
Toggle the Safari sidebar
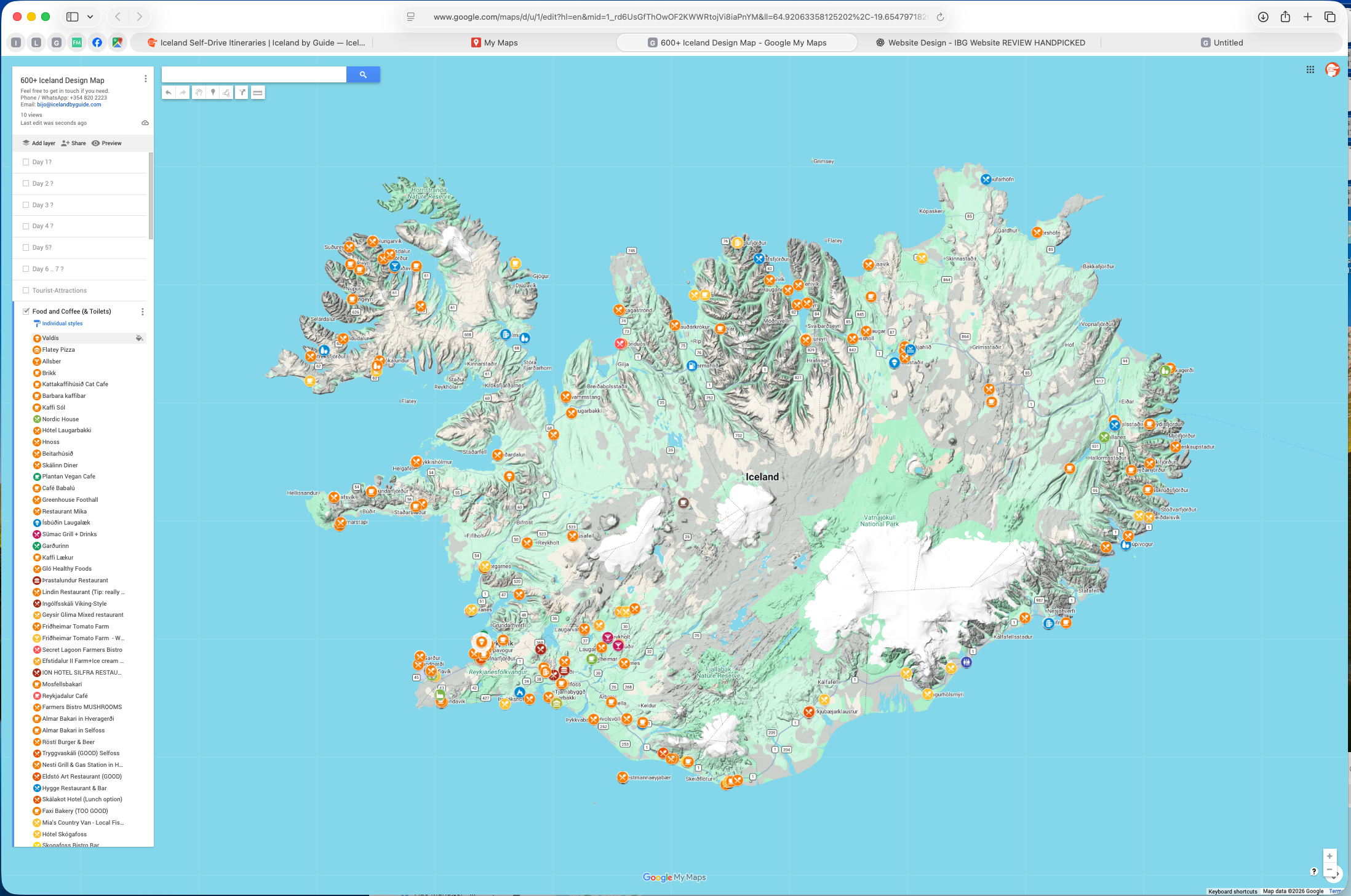click(73, 17)
